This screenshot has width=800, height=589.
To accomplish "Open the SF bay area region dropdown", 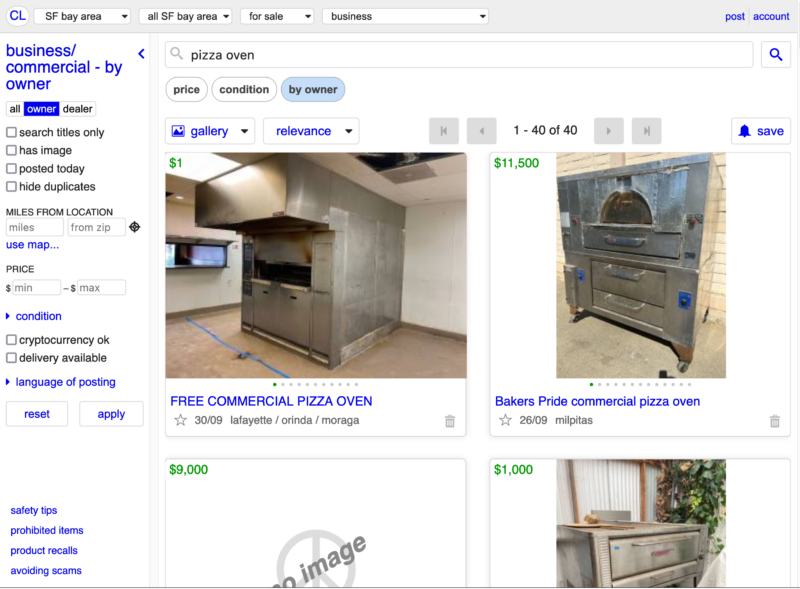I will (x=82, y=16).
